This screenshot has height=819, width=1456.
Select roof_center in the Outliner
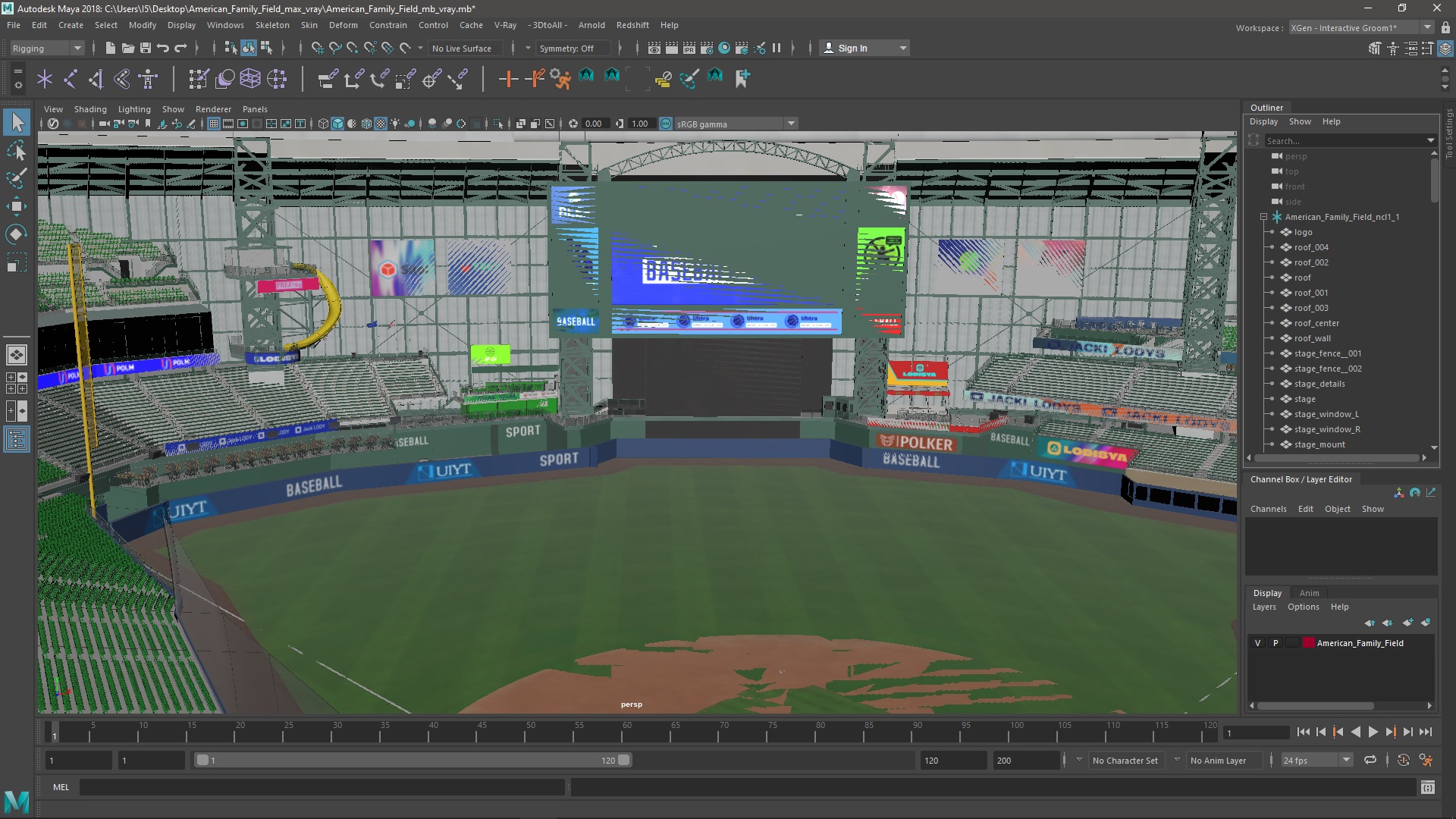(1316, 323)
